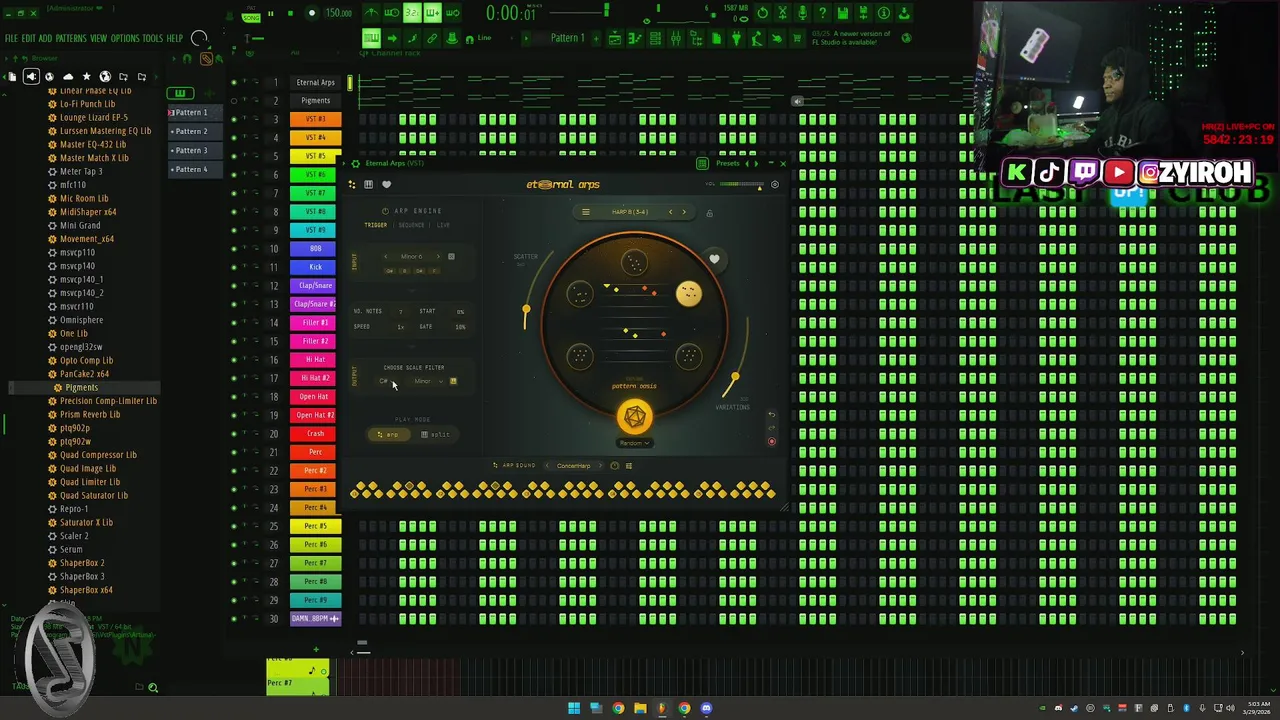1280x720 pixels.
Task: Select split play mode
Action: [435, 435]
